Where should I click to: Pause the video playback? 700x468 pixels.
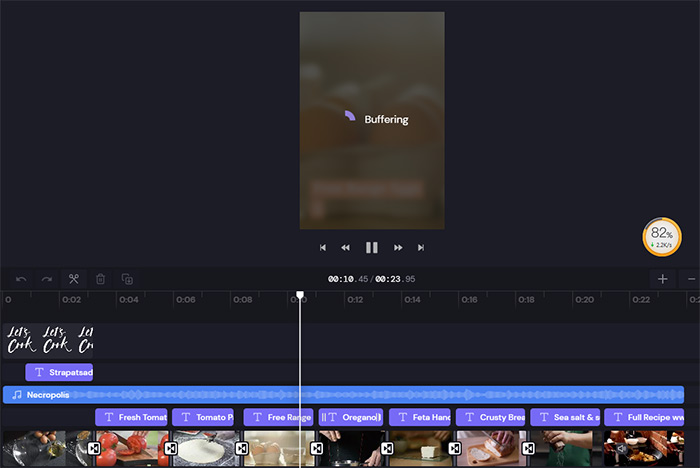point(372,247)
